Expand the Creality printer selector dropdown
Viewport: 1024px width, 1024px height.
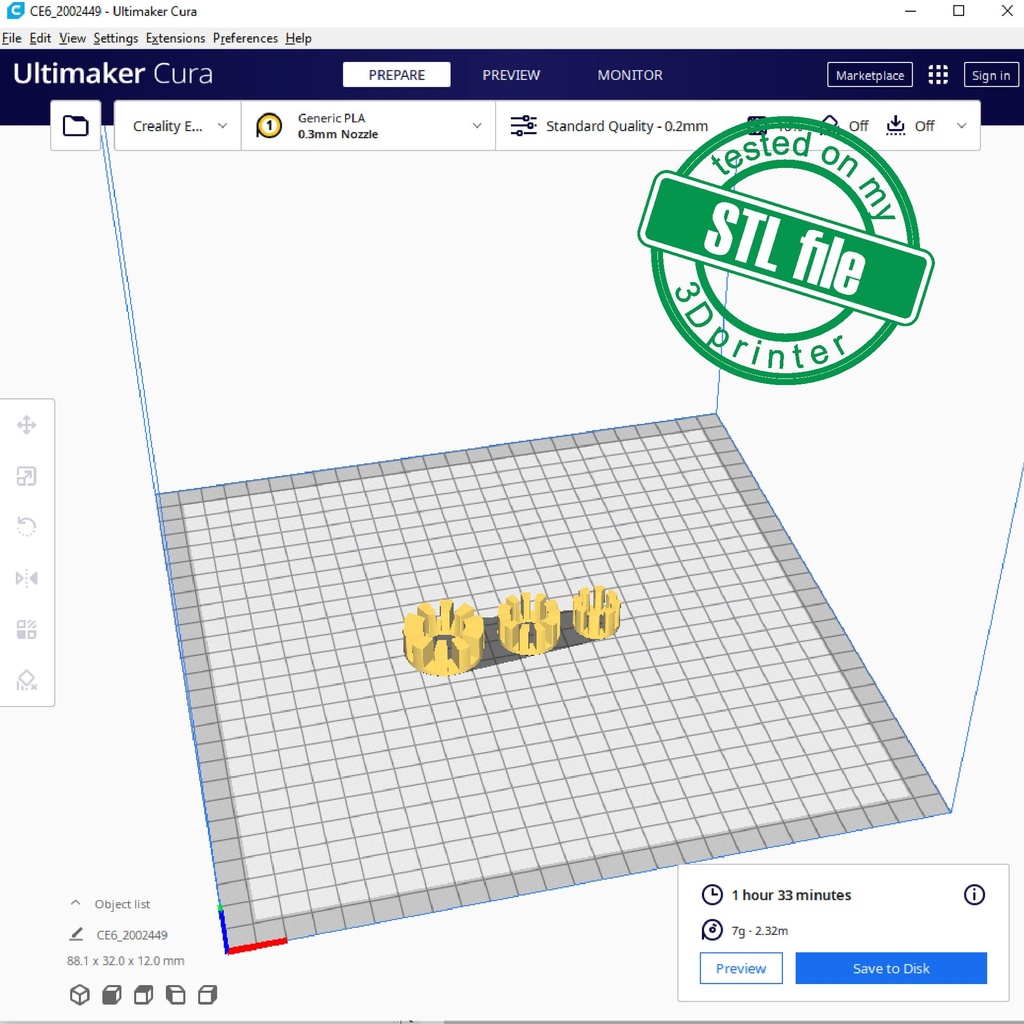point(179,126)
